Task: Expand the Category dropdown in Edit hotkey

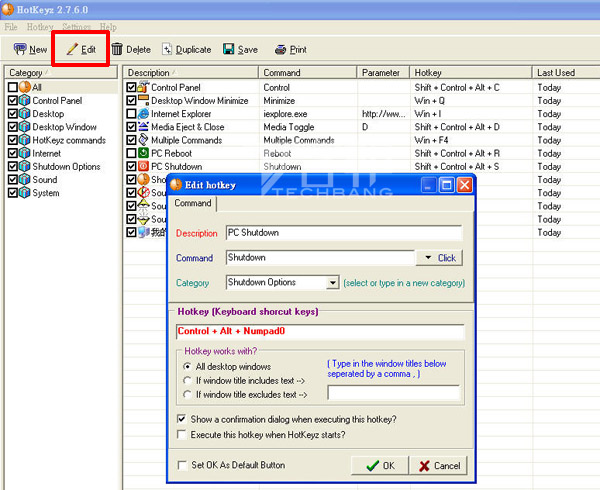Action: [x=333, y=283]
